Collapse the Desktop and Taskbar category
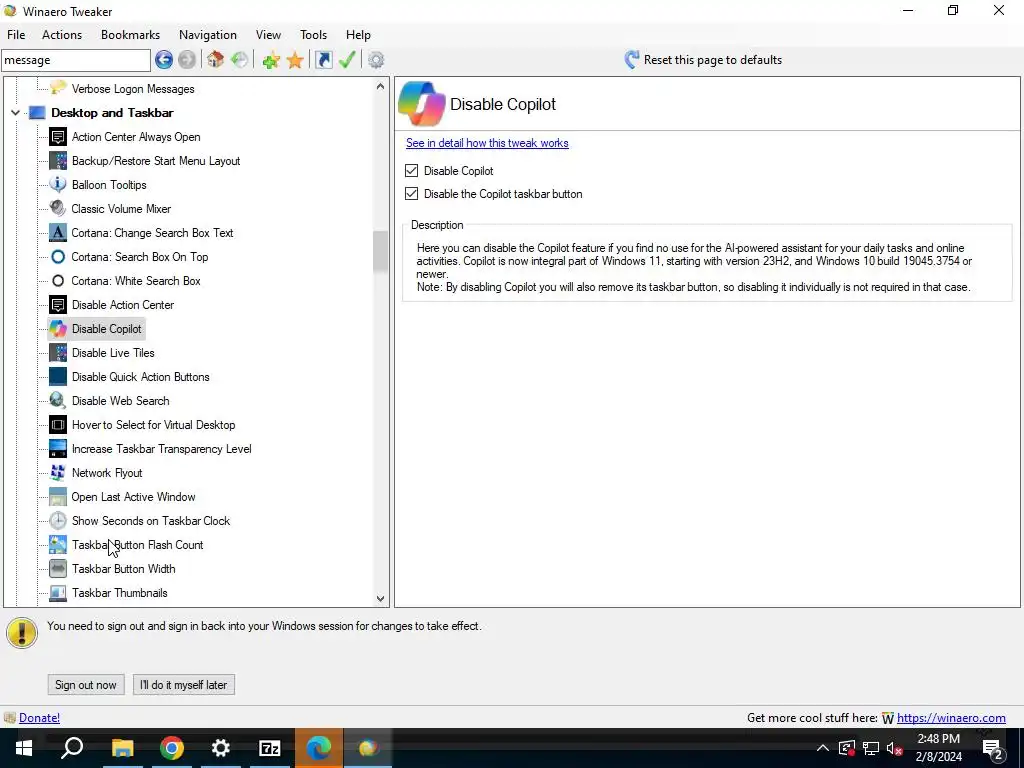Image resolution: width=1024 pixels, height=768 pixels. pos(15,113)
